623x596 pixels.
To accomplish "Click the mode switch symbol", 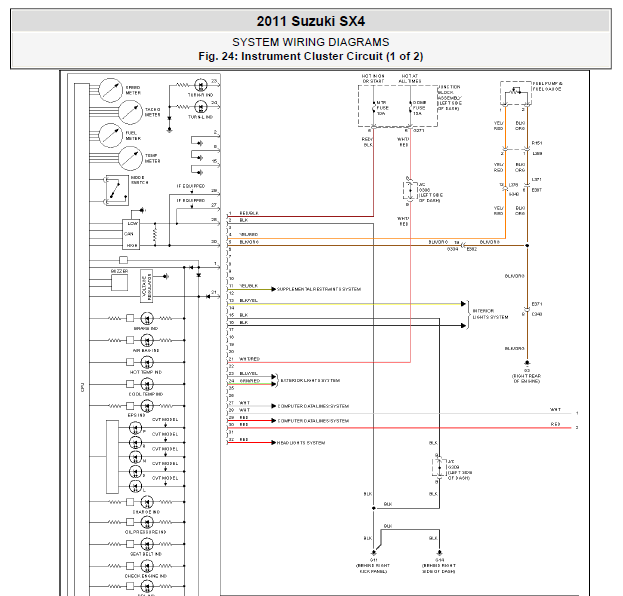I will (x=117, y=190).
